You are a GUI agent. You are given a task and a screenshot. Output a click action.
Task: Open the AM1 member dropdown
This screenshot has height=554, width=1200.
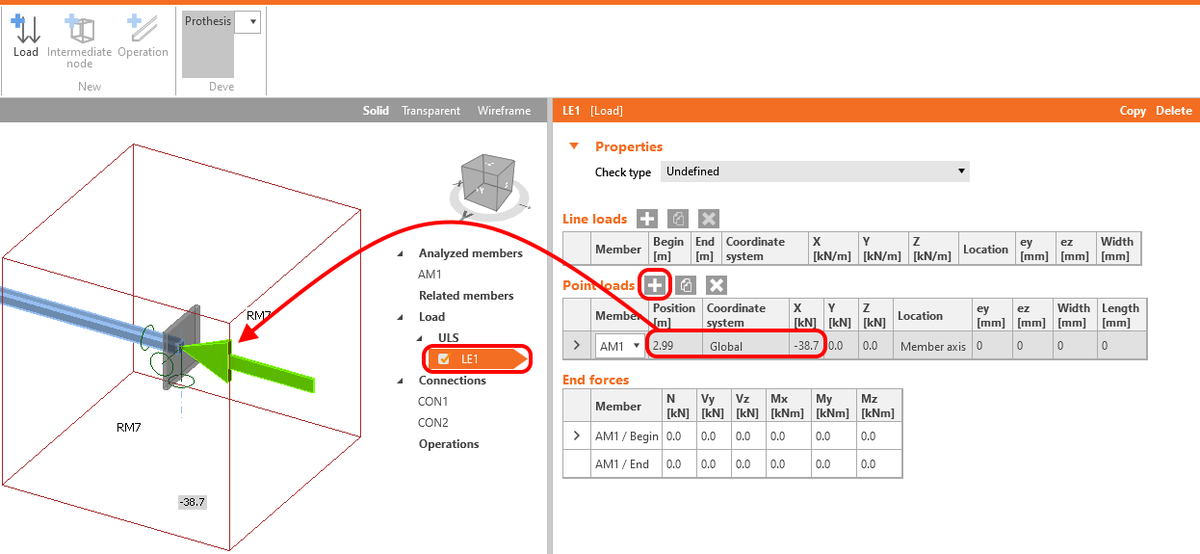click(x=620, y=346)
